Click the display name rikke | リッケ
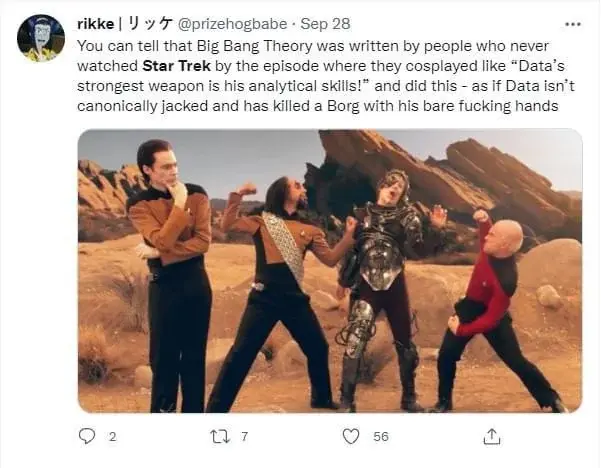 click(125, 24)
